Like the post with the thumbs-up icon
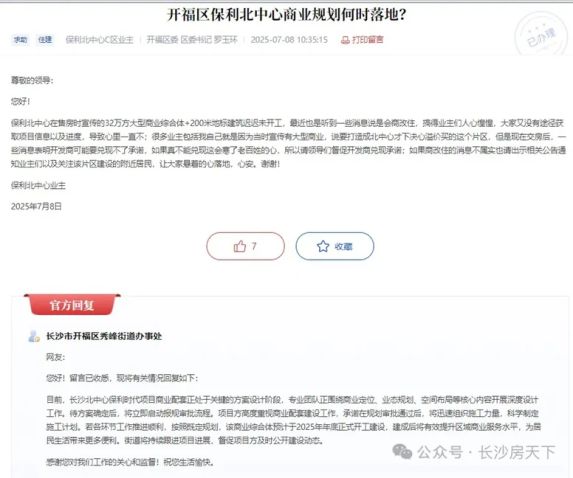The image size is (573, 478). 245,246
